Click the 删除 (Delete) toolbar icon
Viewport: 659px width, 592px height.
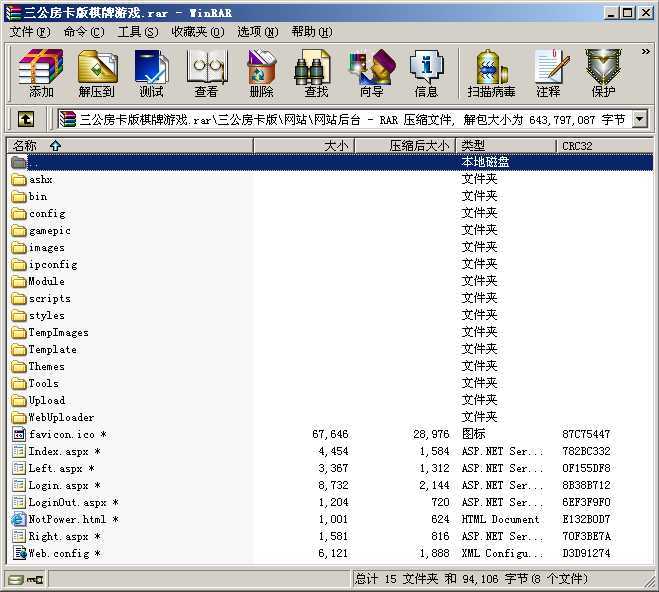click(x=261, y=73)
